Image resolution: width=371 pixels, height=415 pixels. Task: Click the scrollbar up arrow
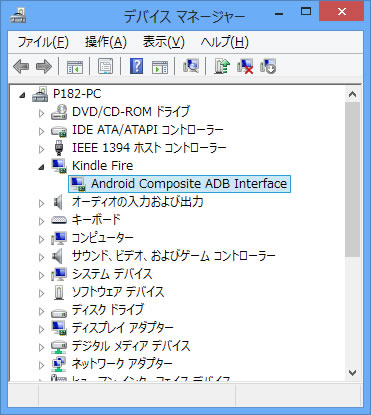[353, 94]
